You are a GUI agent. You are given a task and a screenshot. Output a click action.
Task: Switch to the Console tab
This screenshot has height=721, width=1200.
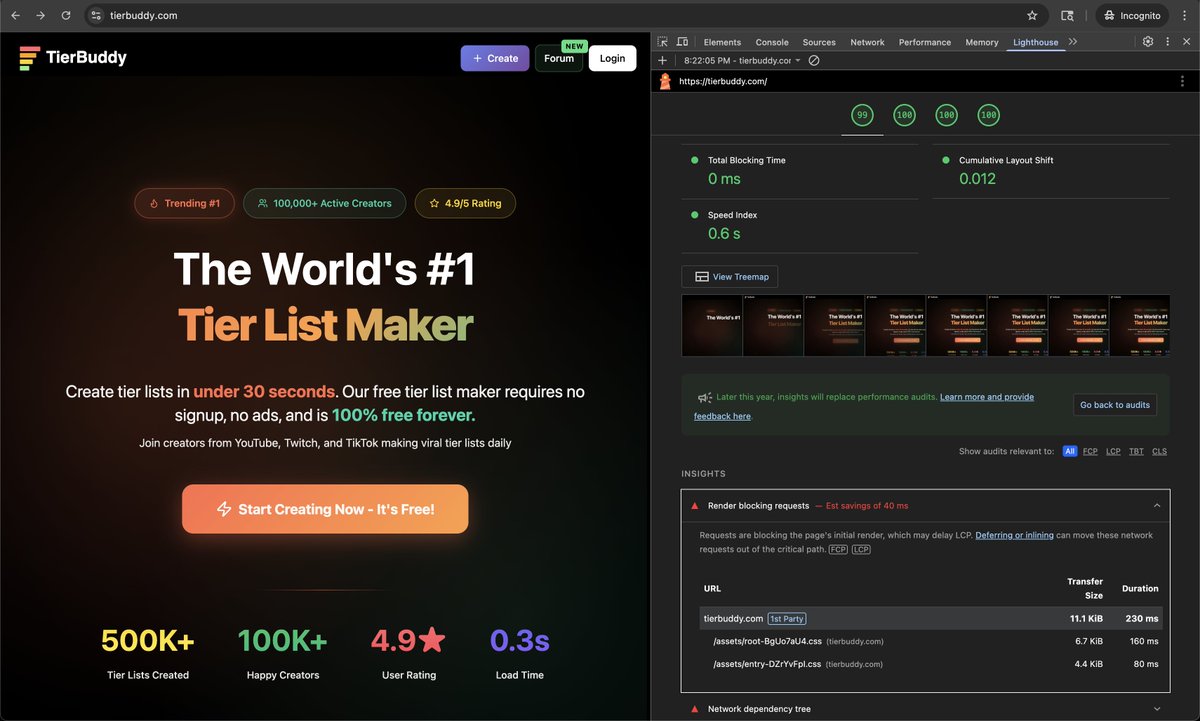[772, 42]
